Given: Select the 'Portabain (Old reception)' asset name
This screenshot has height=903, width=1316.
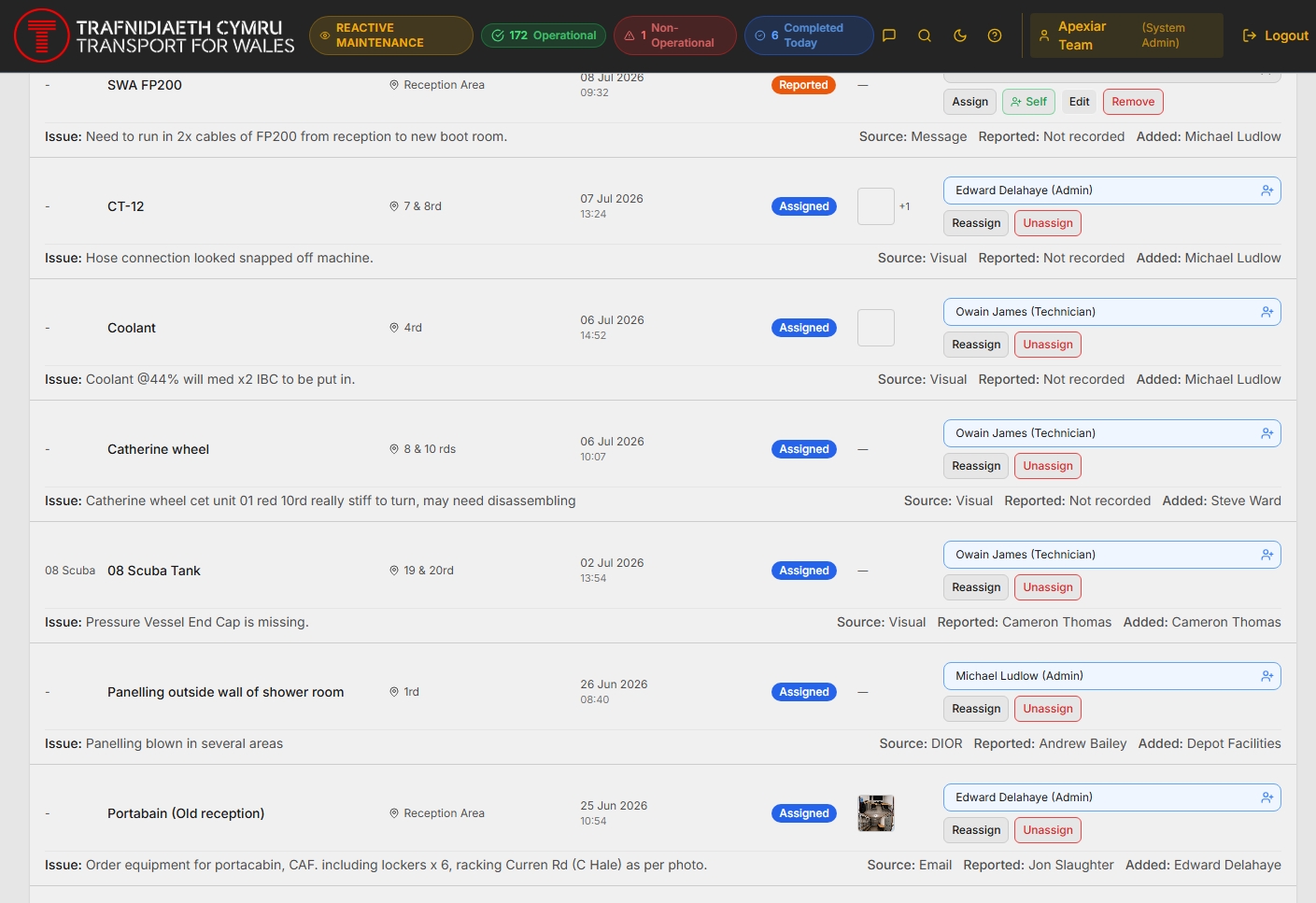Looking at the screenshot, I should (x=186, y=813).
